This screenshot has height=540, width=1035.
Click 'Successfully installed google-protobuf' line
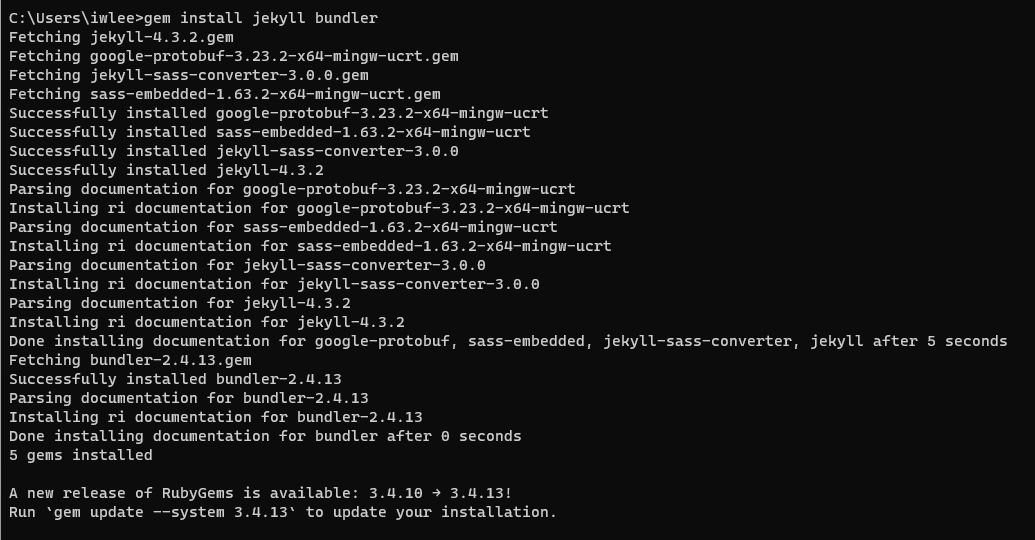point(279,114)
